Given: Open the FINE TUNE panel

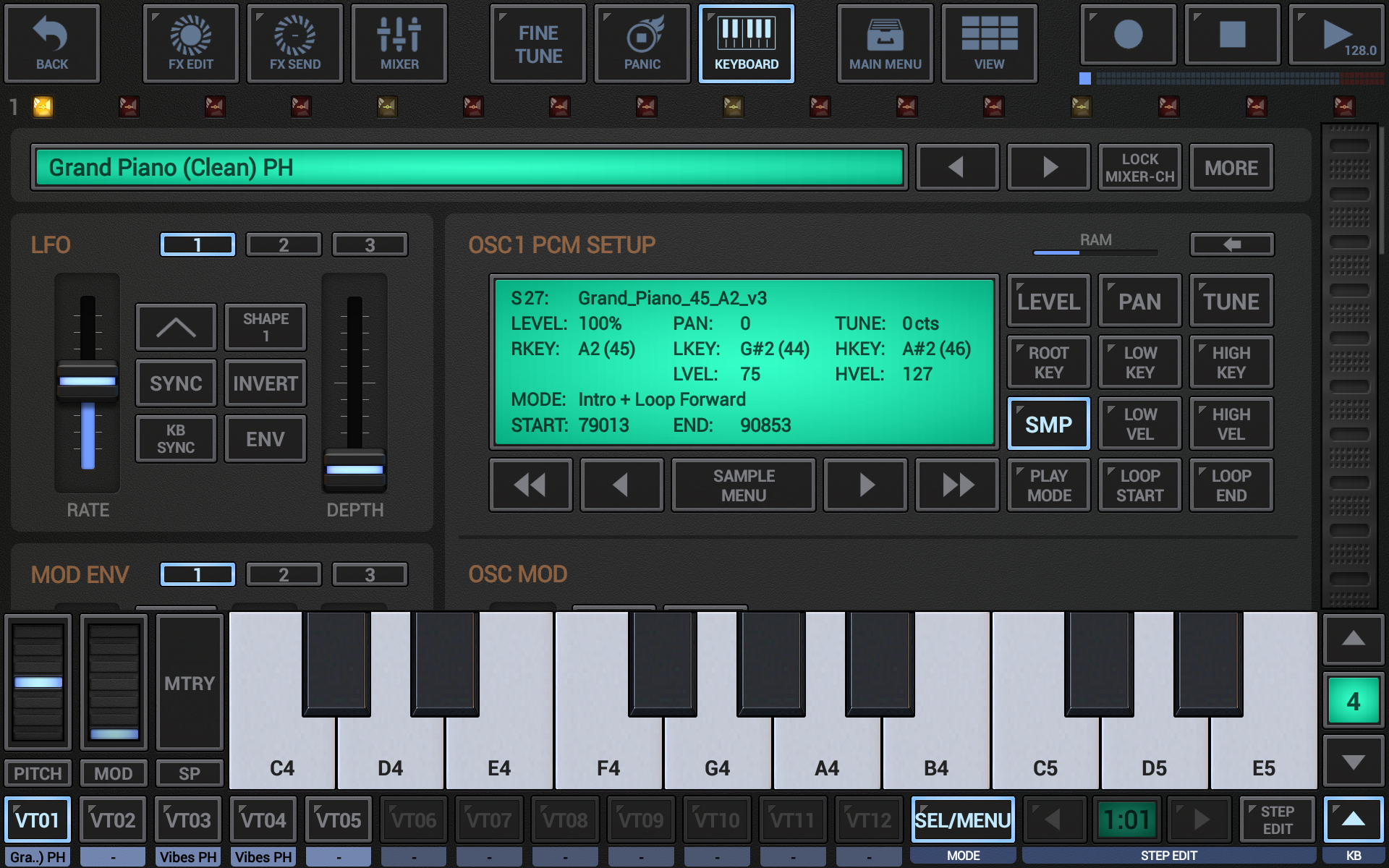Looking at the screenshot, I should (538, 43).
